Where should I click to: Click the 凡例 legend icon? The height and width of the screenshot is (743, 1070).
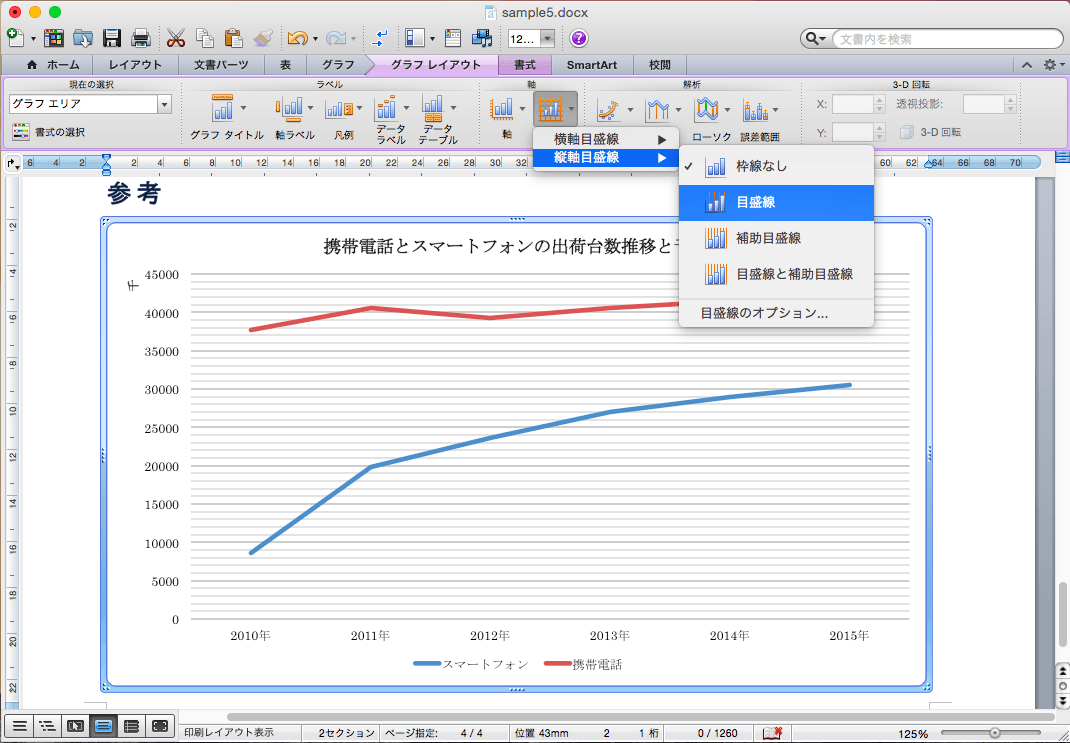click(339, 109)
